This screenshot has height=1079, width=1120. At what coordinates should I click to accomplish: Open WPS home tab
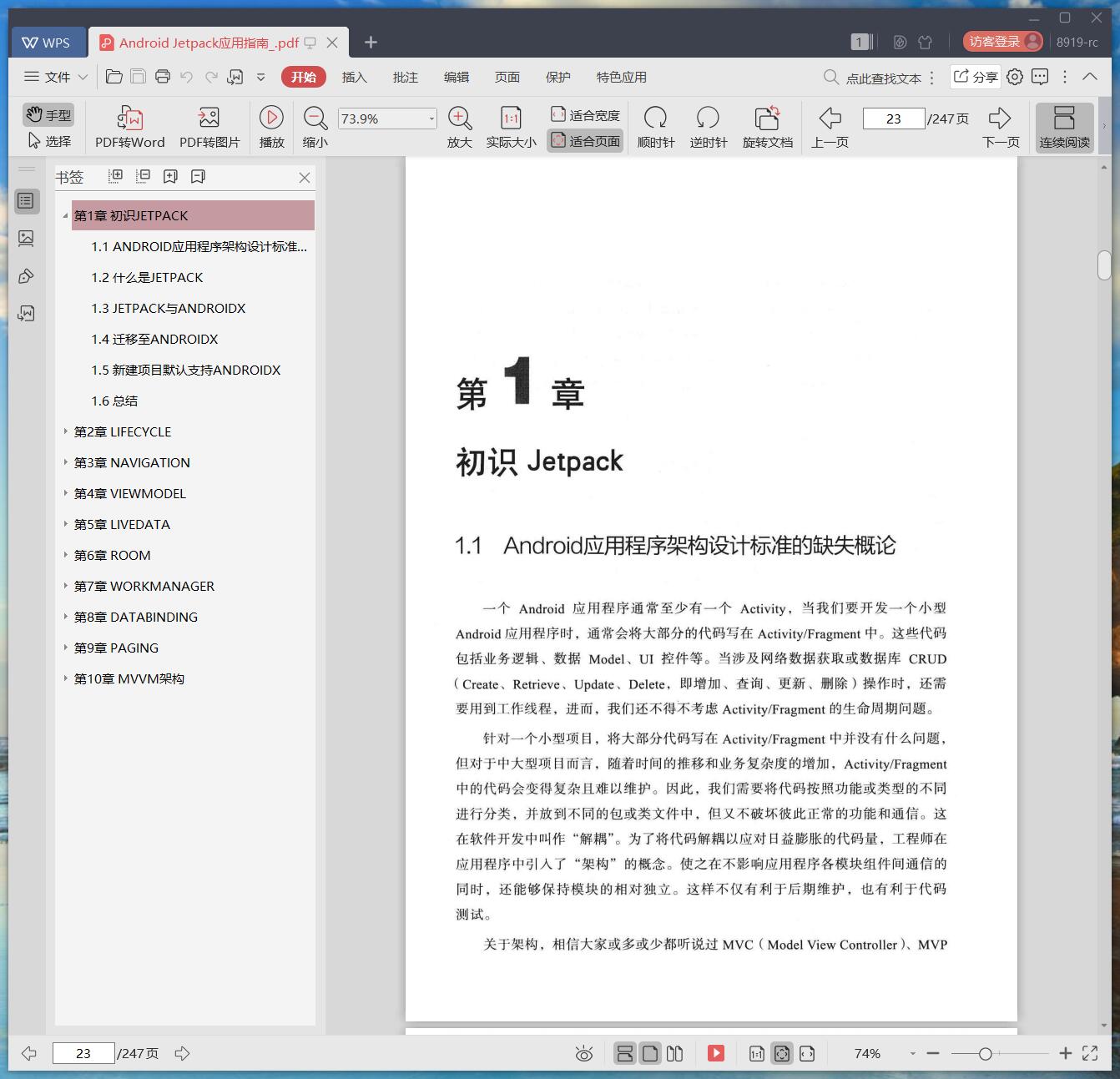47,43
